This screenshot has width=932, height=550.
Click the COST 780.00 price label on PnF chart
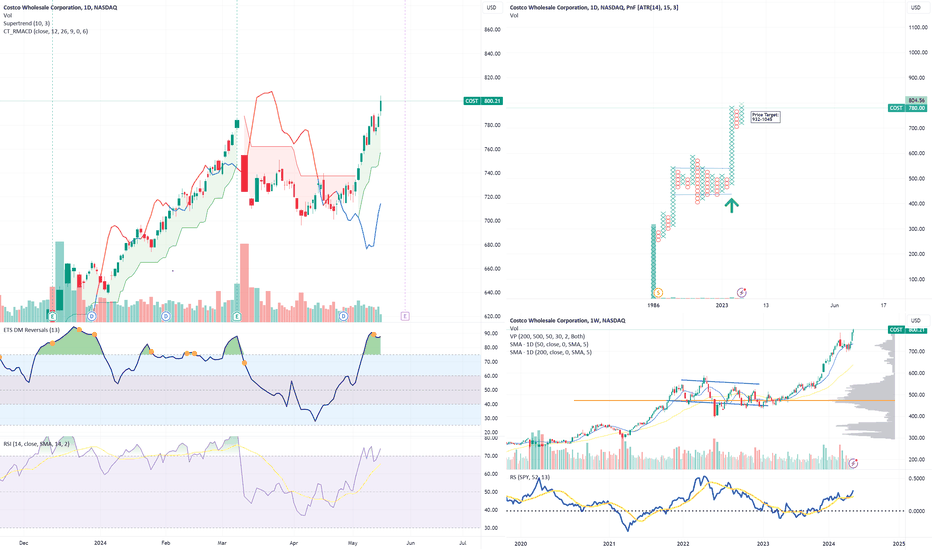pos(907,108)
